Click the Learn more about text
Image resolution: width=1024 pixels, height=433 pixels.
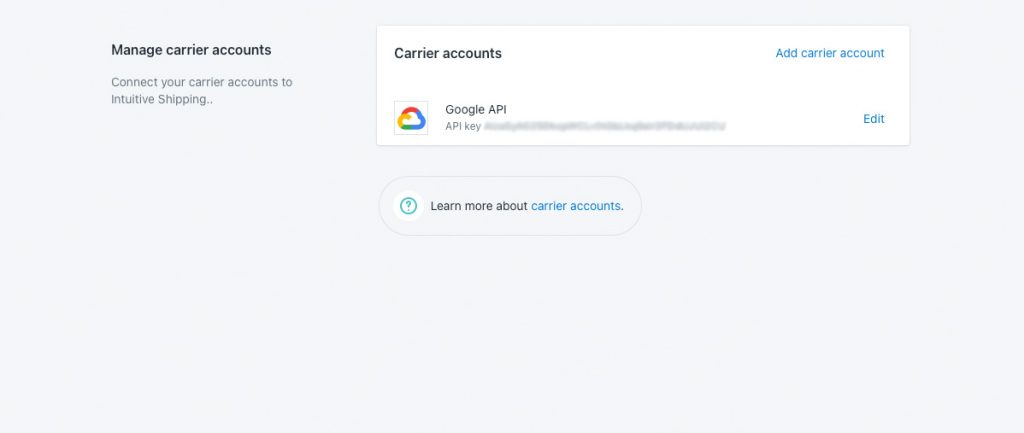click(x=479, y=206)
